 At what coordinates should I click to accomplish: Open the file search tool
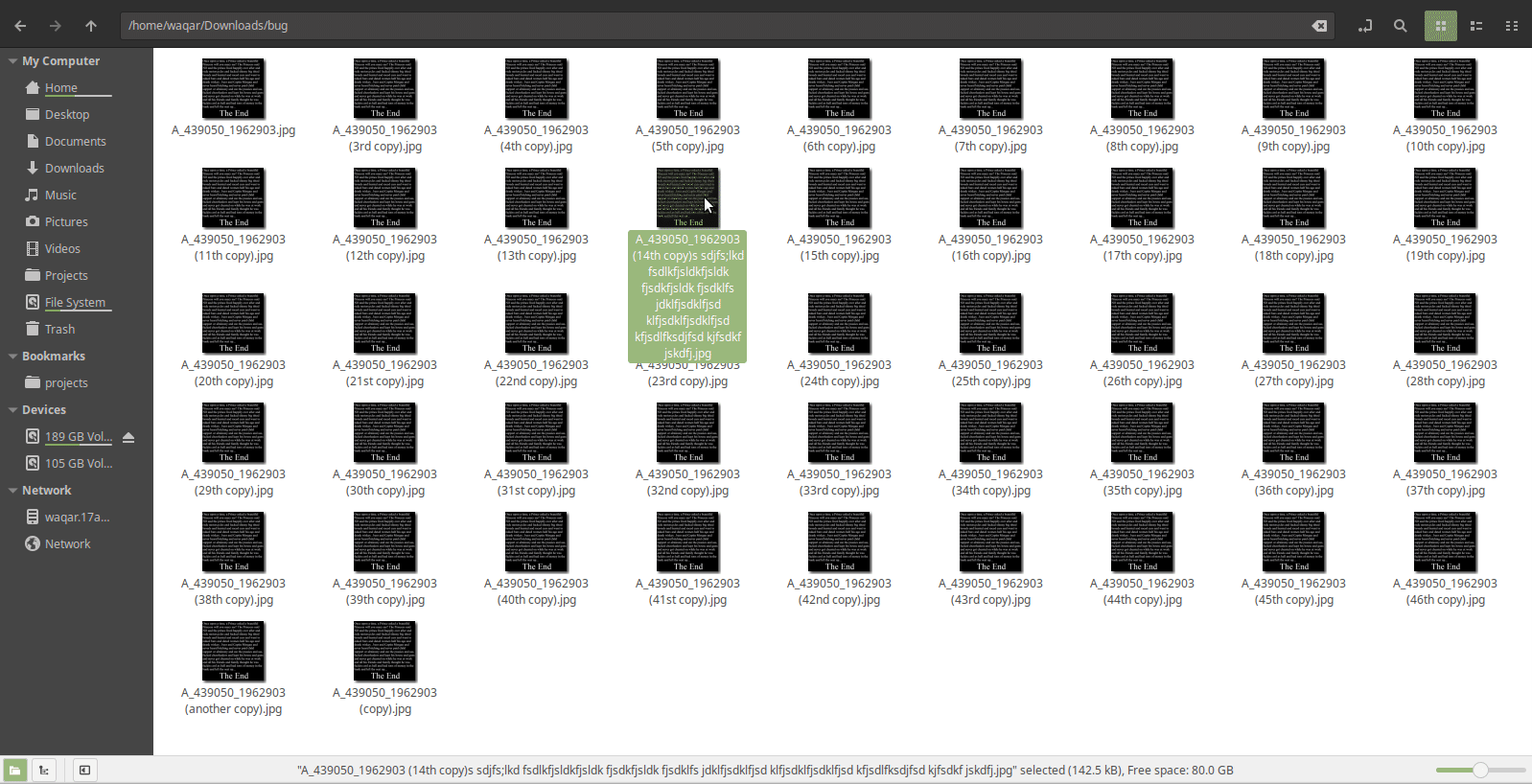pyautogui.click(x=1401, y=26)
